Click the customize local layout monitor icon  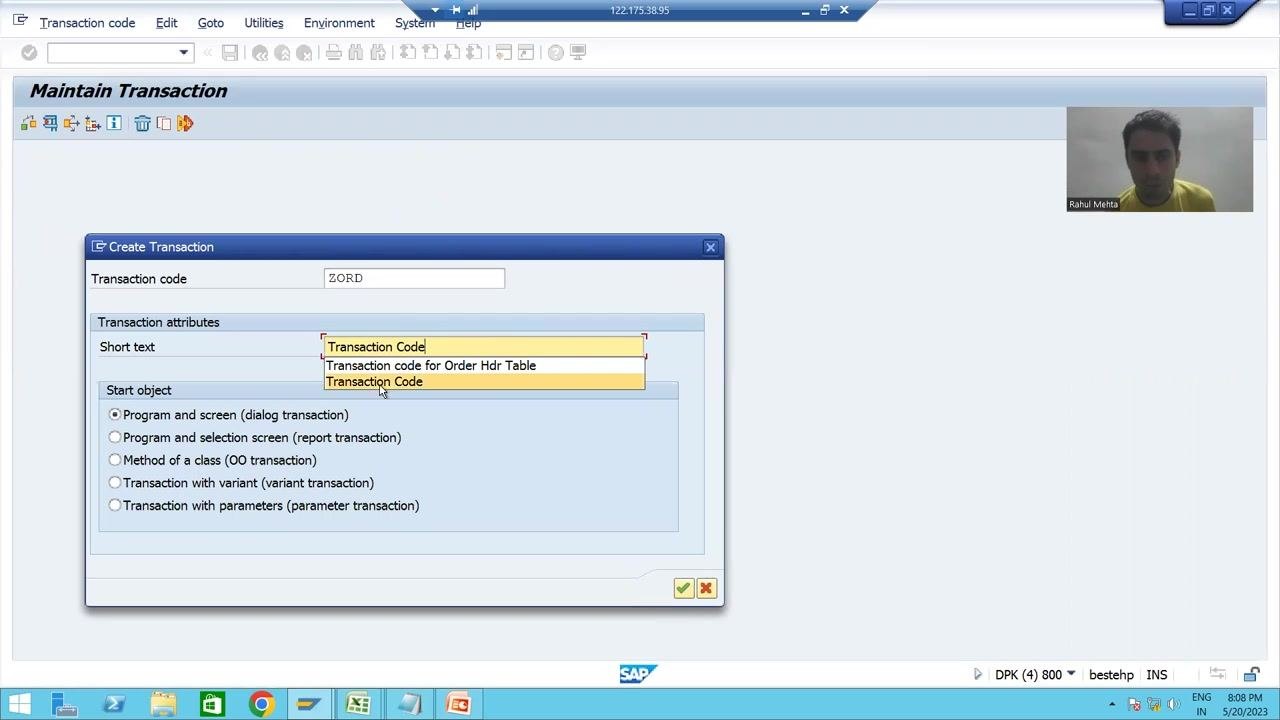578,52
